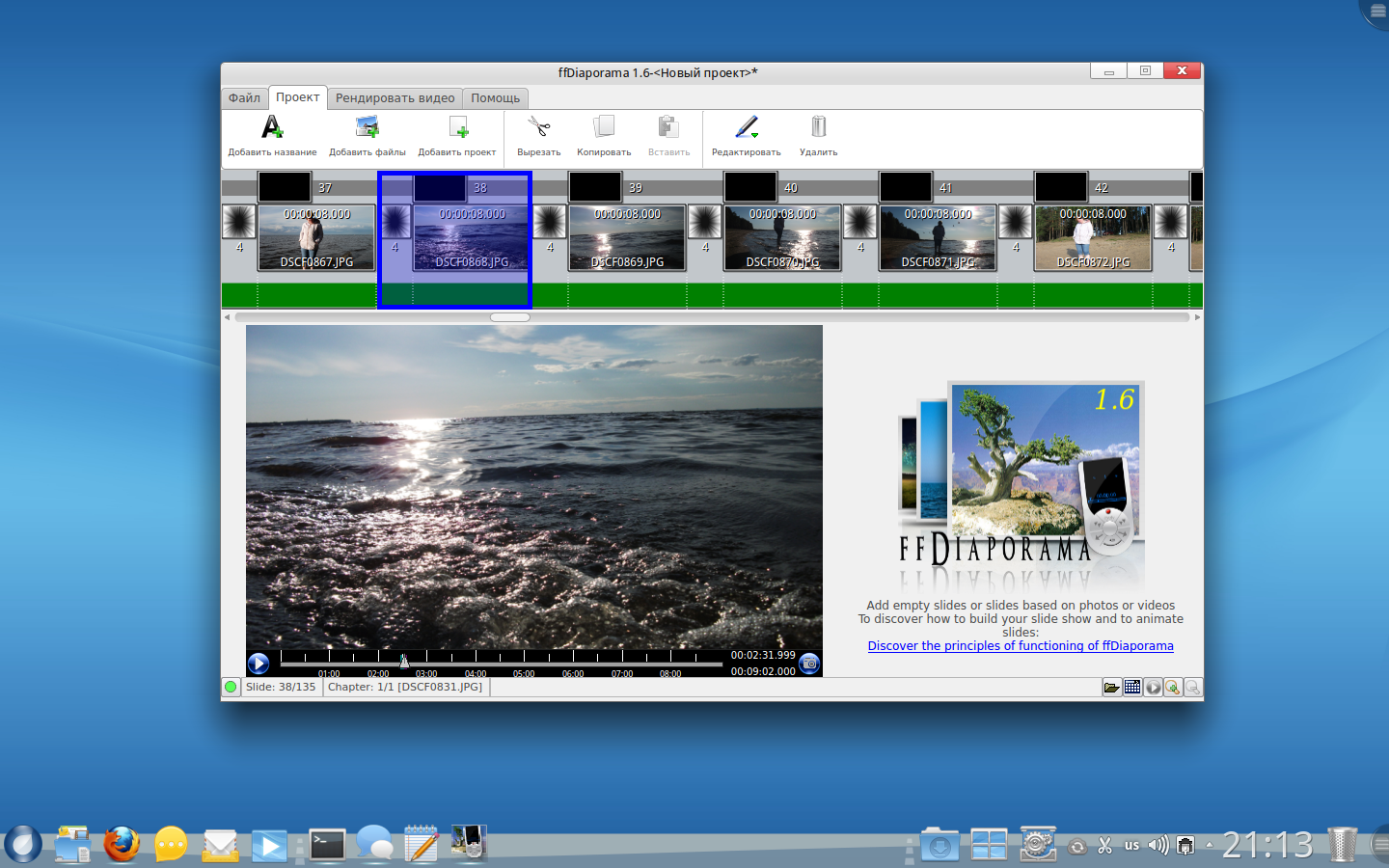Image resolution: width=1389 pixels, height=868 pixels.
Task: Click the preview playback position slider handle
Action: (x=404, y=662)
